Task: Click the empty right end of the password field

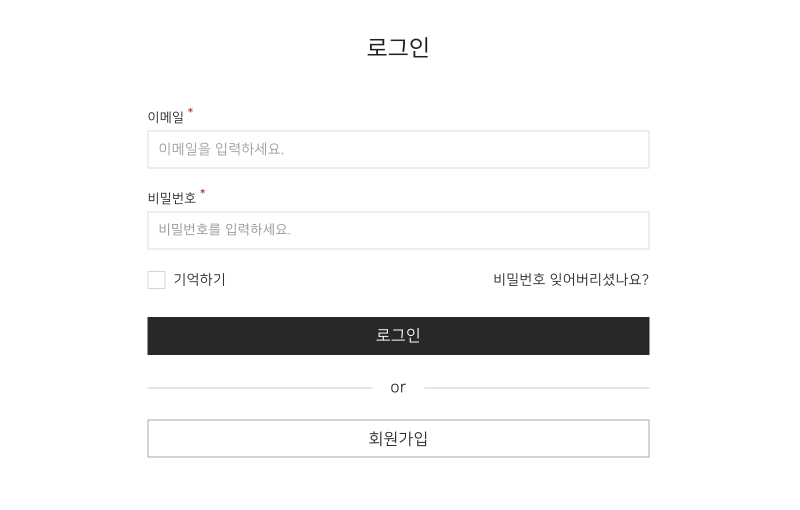Action: (620, 230)
